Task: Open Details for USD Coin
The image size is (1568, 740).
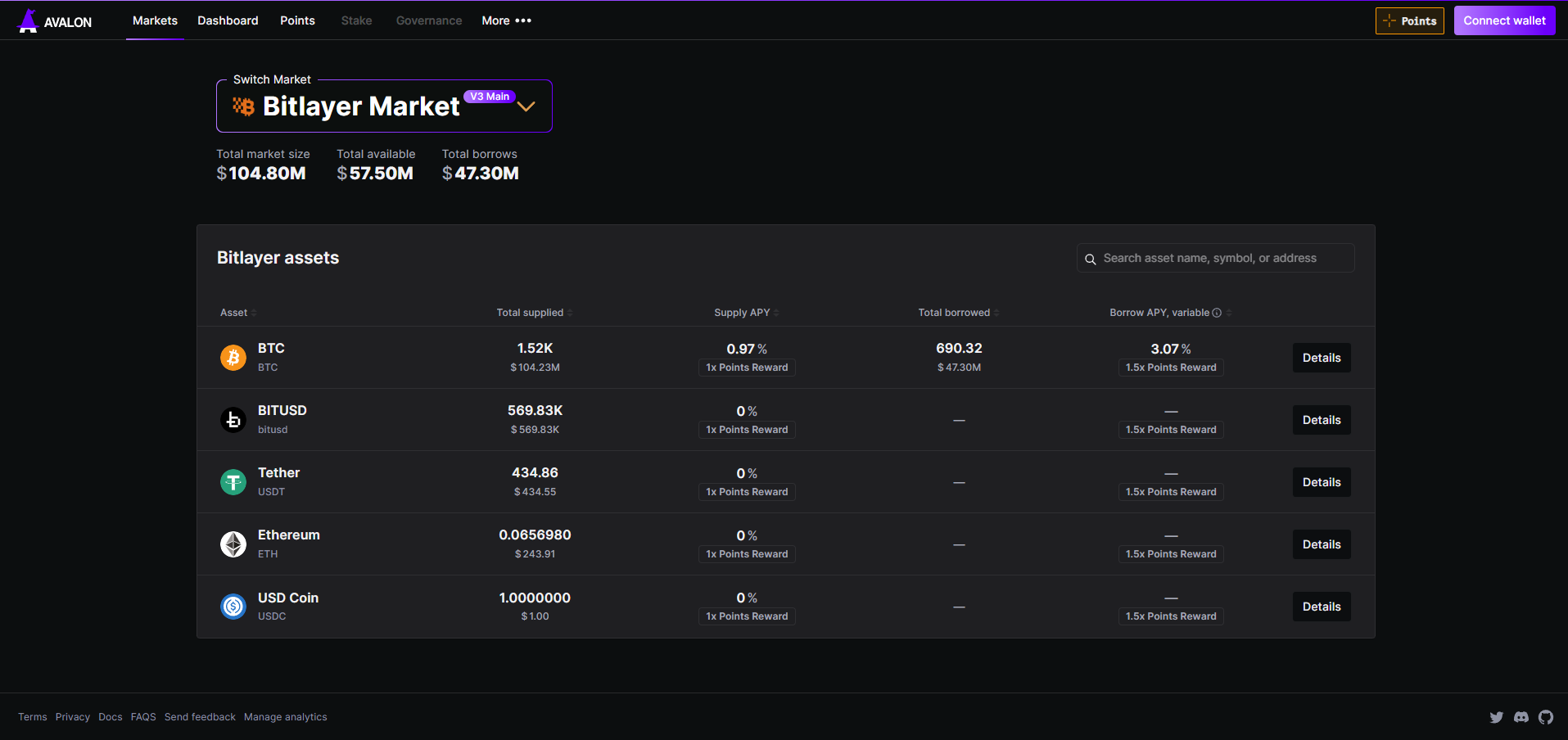Action: point(1322,607)
